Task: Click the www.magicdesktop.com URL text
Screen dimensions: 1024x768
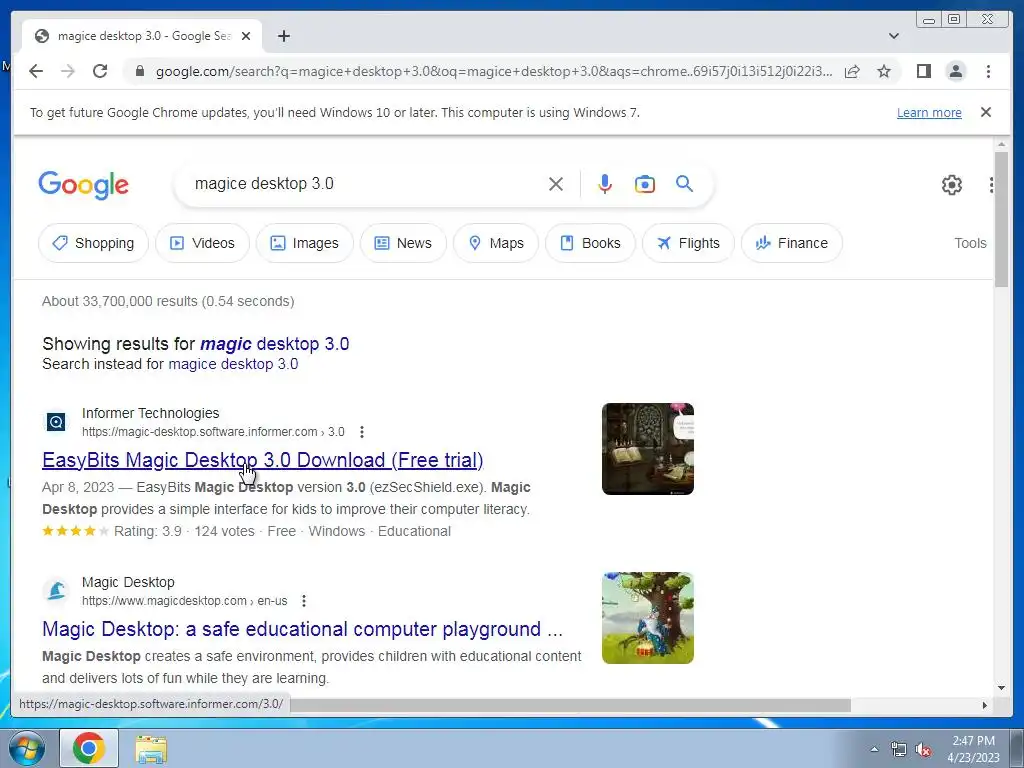Action: (184, 601)
